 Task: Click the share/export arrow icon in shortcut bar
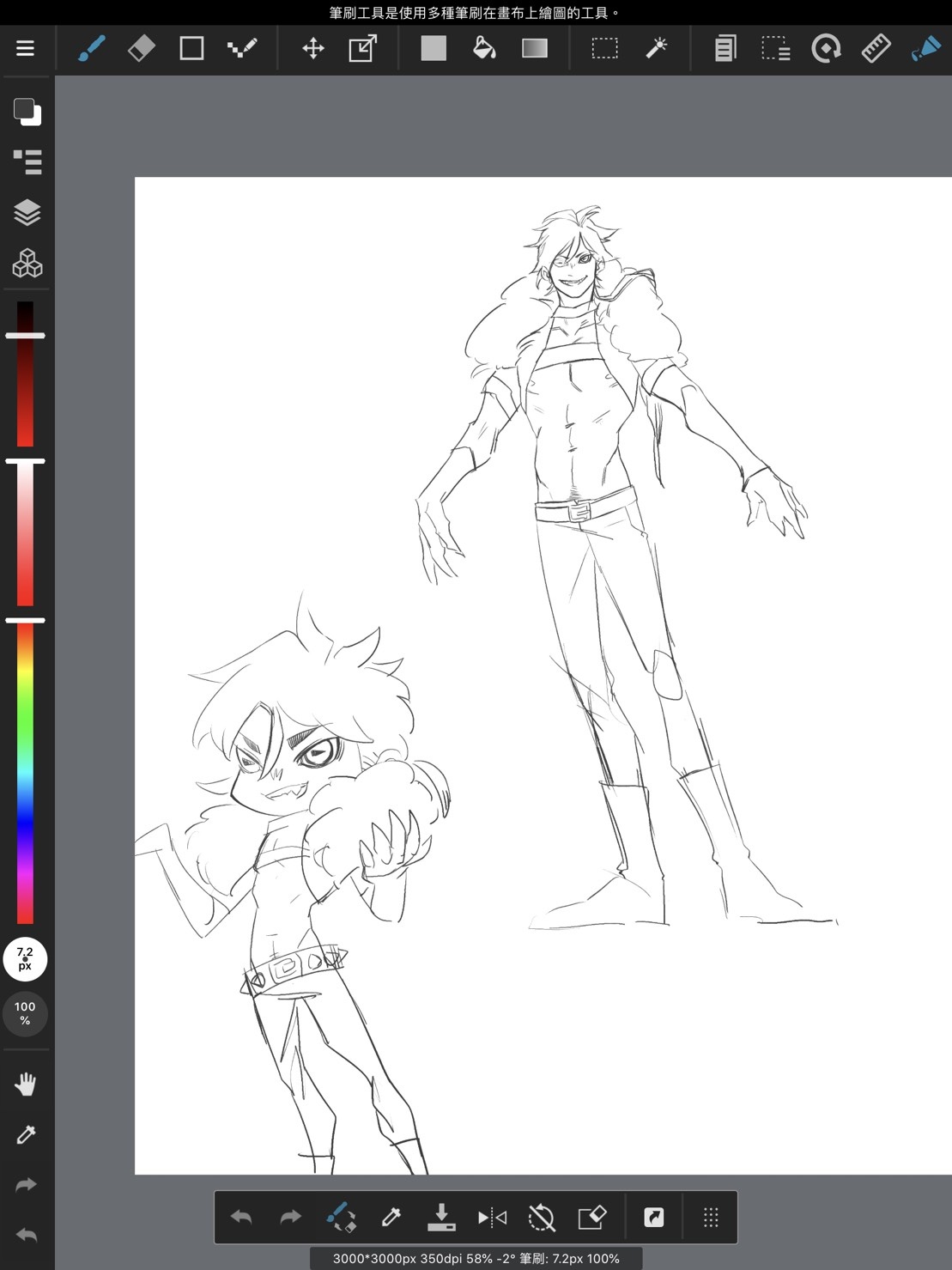point(654,1217)
